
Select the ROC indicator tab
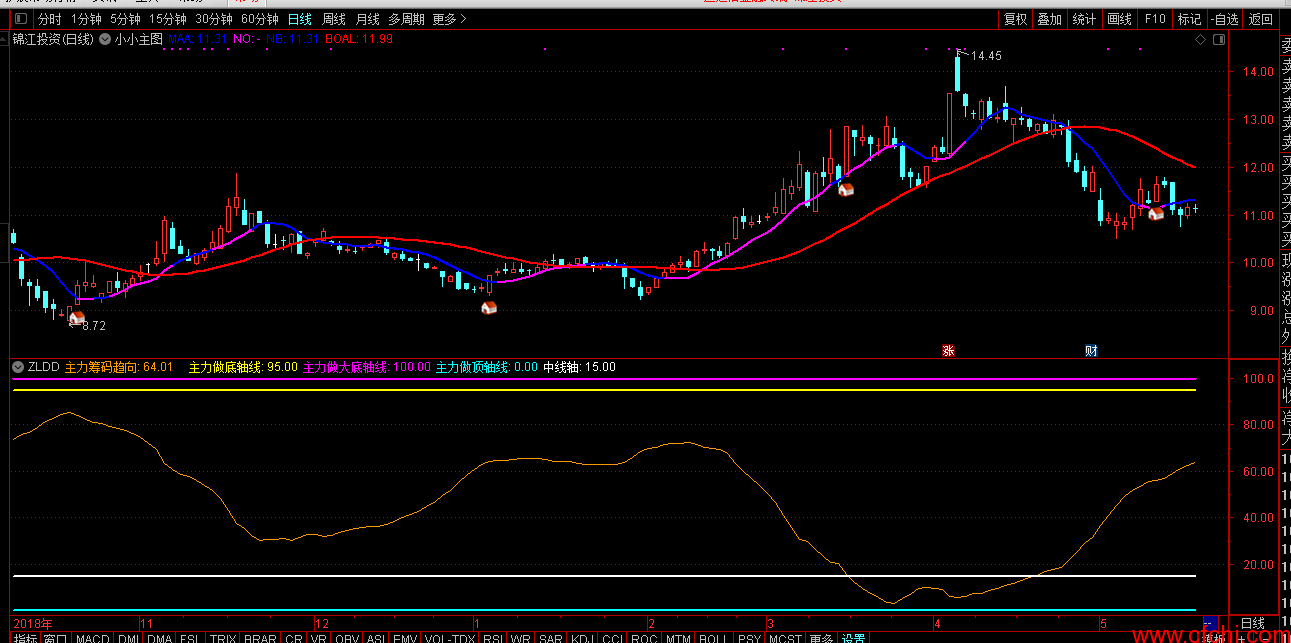[x=645, y=638]
